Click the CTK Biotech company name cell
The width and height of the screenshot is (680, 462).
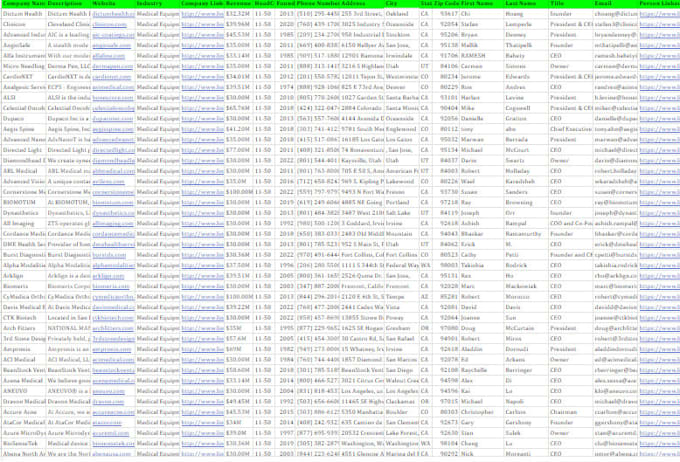(x=23, y=318)
